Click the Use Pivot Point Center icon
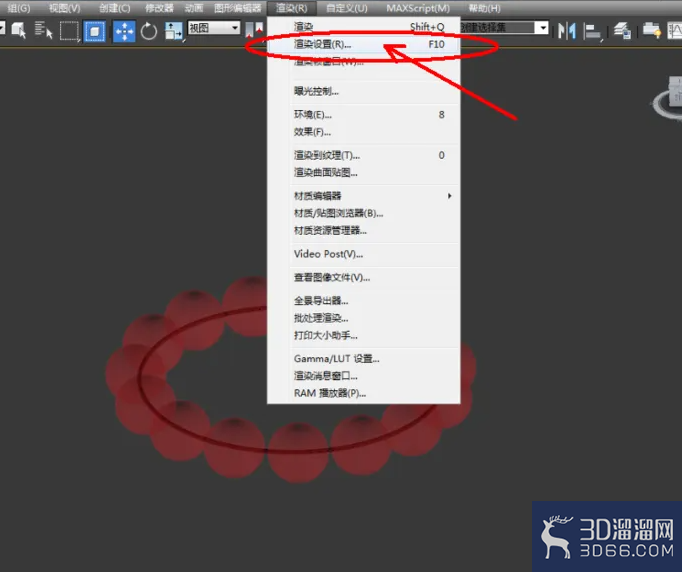The width and height of the screenshot is (682, 572). coord(254,30)
